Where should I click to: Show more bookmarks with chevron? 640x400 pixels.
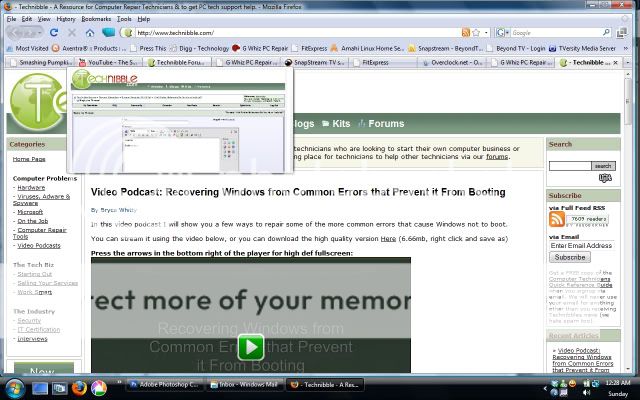[x=625, y=48]
